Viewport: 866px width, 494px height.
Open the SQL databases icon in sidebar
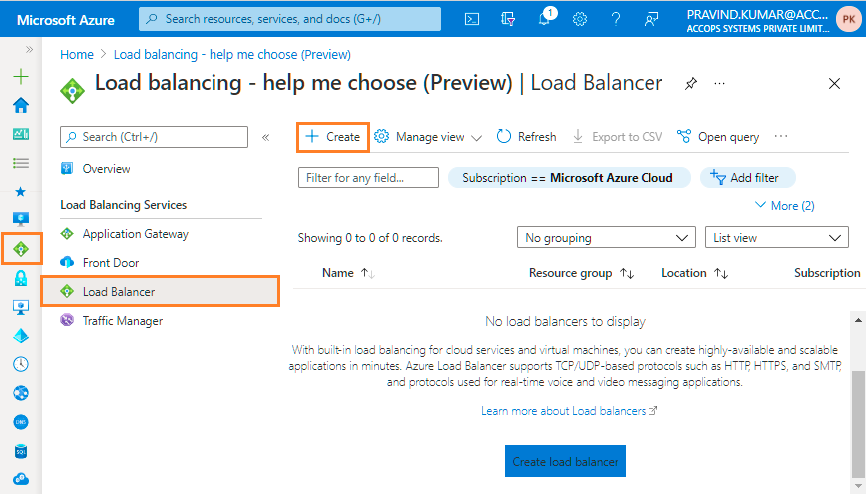coord(21,451)
